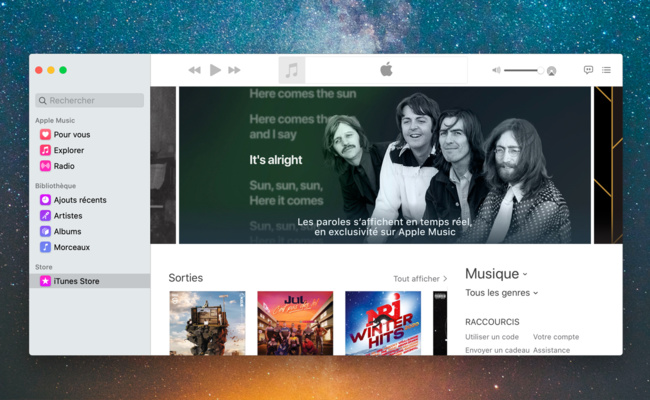650x400 pixels.
Task: Click Utiliser un code shortcut link
Action: coord(492,337)
